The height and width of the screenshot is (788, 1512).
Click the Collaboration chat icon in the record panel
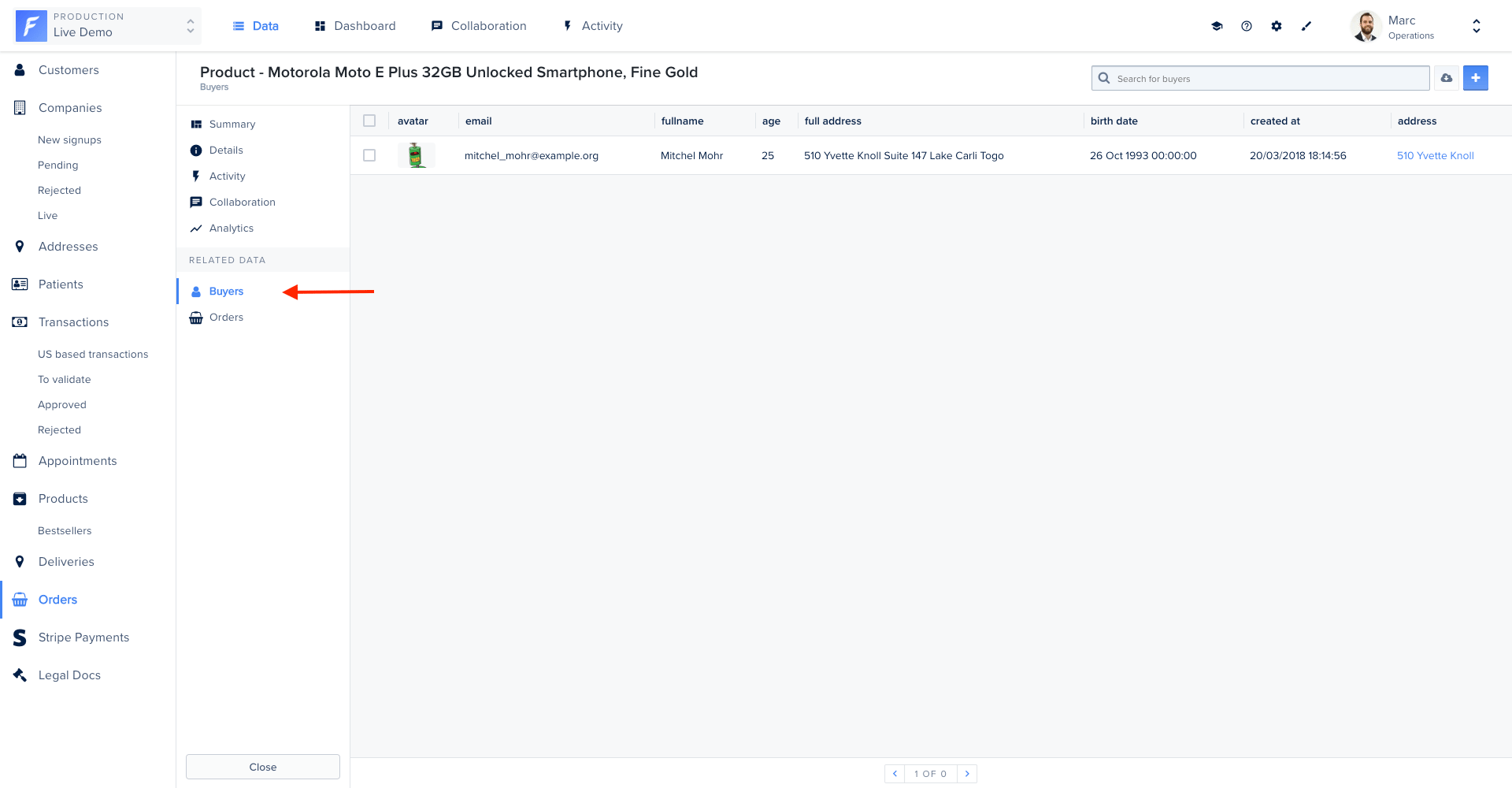[x=196, y=203]
